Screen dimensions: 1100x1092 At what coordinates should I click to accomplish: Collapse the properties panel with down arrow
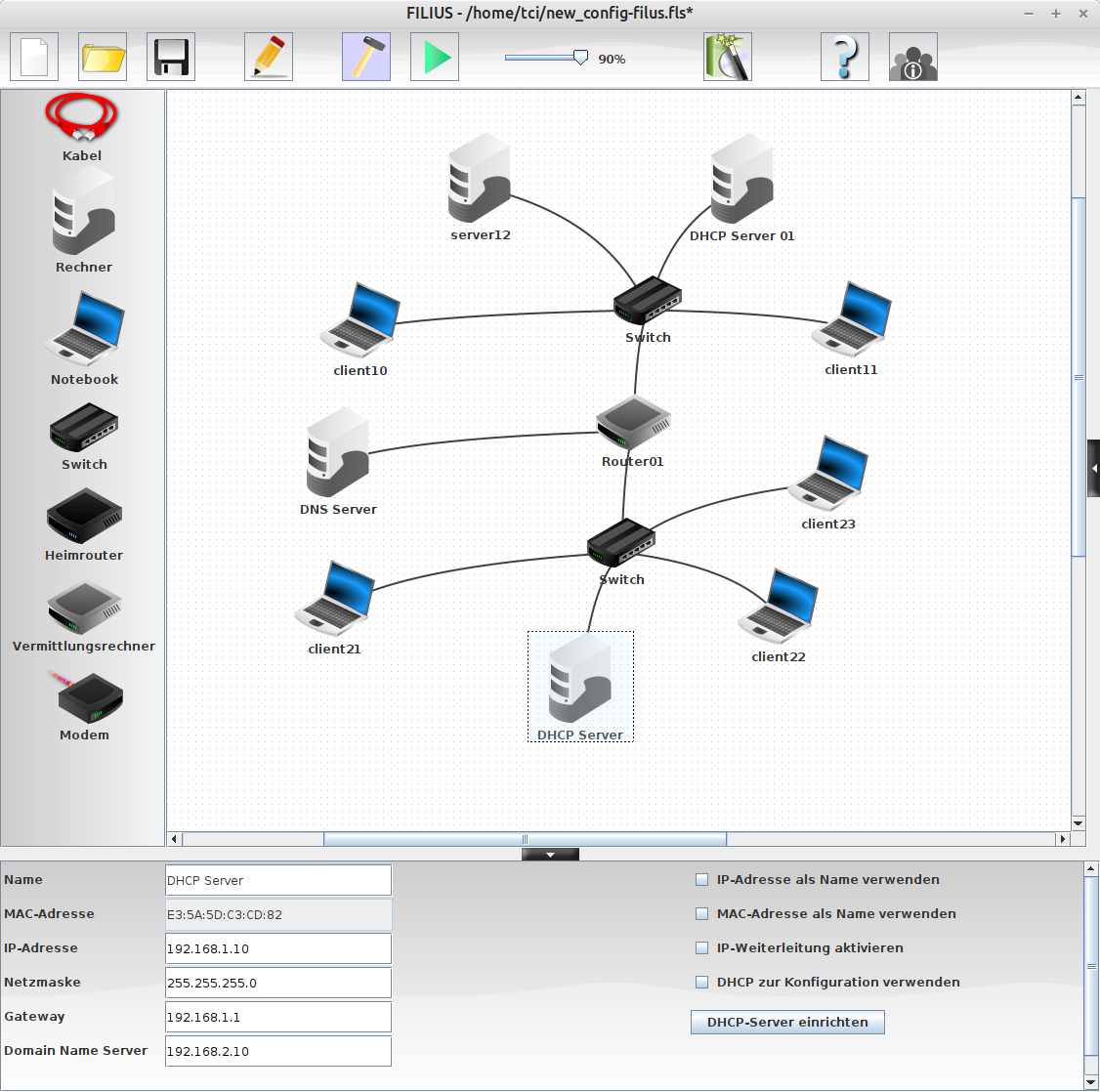tap(550, 855)
